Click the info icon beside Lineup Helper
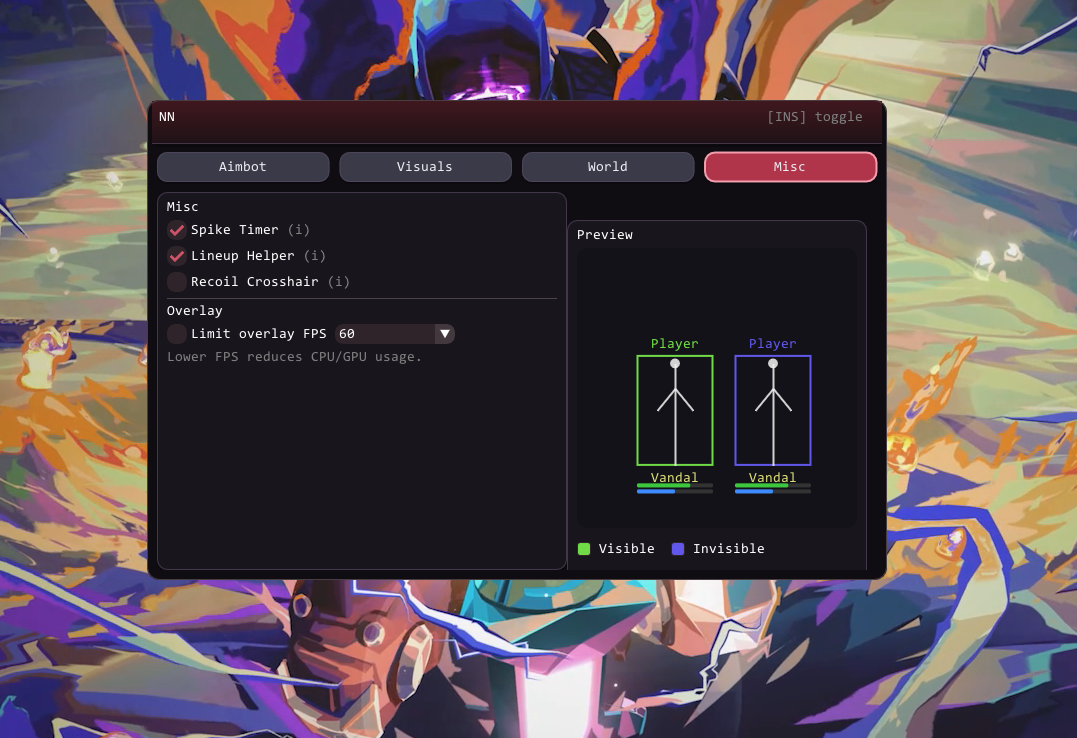Viewport: 1077px width, 738px height. pyautogui.click(x=315, y=256)
